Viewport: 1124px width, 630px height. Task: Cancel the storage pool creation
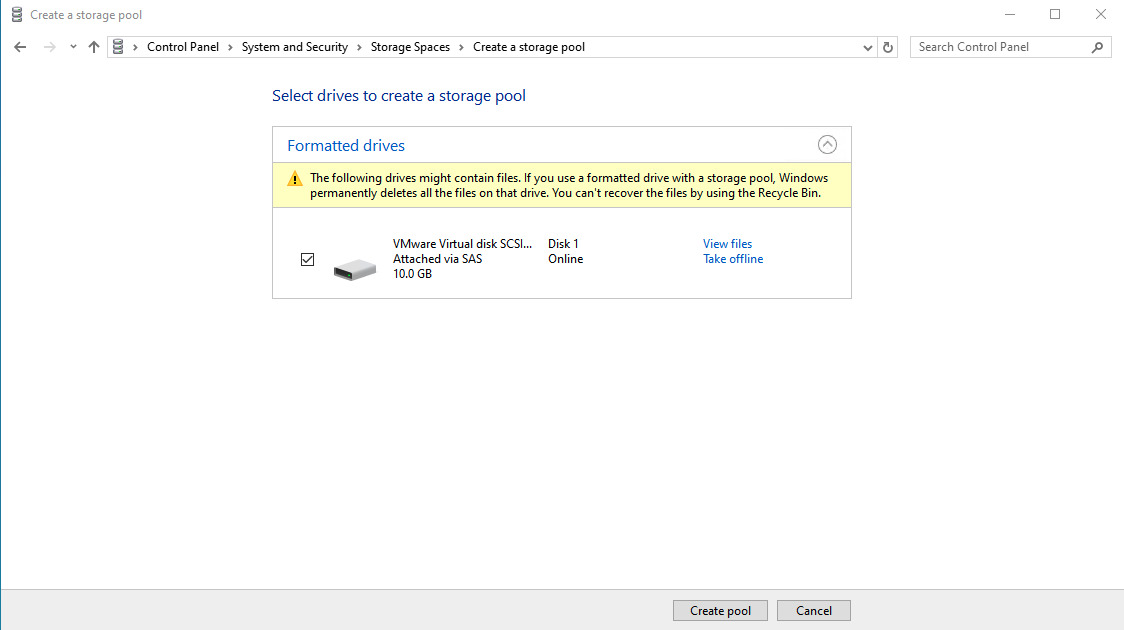tap(813, 610)
